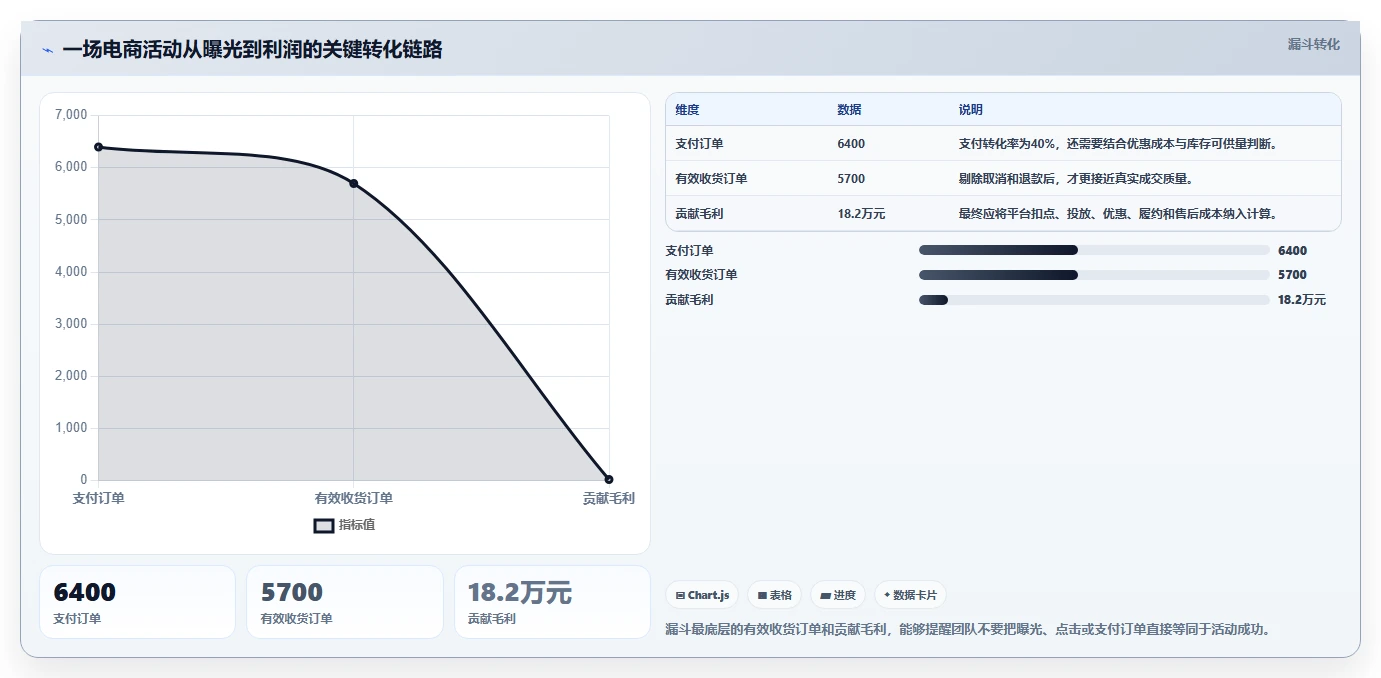Click the 支付订单 progress bar
This screenshot has height=678, width=1381.
coord(1094,250)
